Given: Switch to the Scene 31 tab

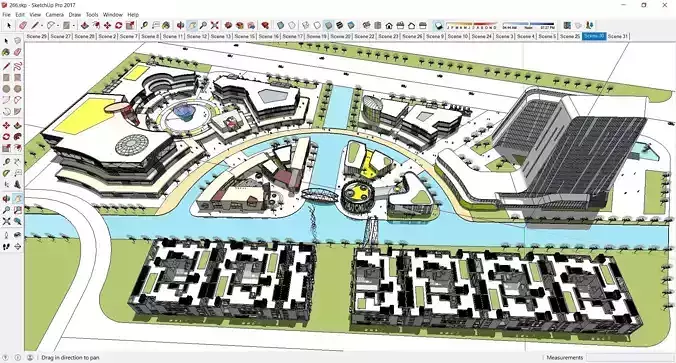Looking at the screenshot, I should coord(617,37).
